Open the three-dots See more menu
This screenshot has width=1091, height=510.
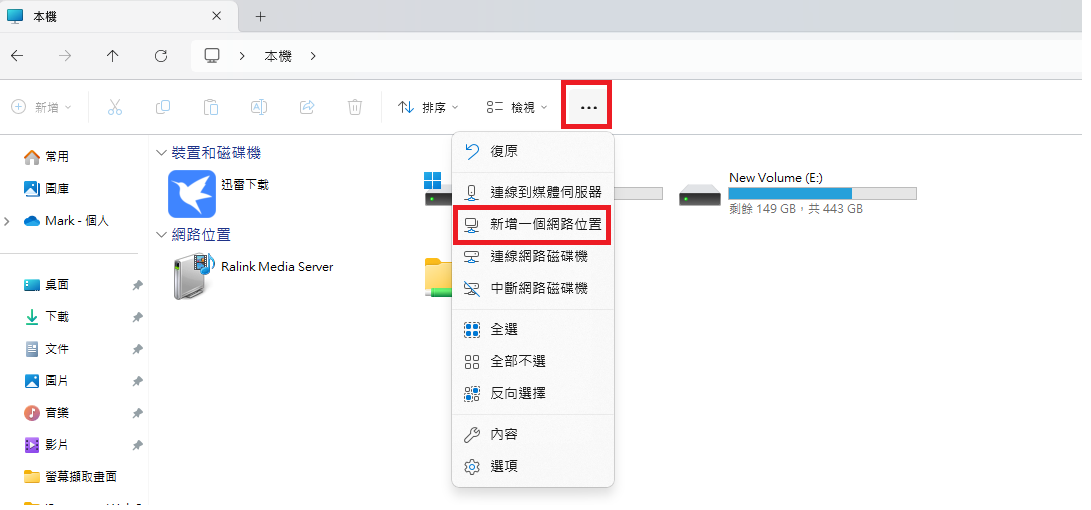point(588,107)
